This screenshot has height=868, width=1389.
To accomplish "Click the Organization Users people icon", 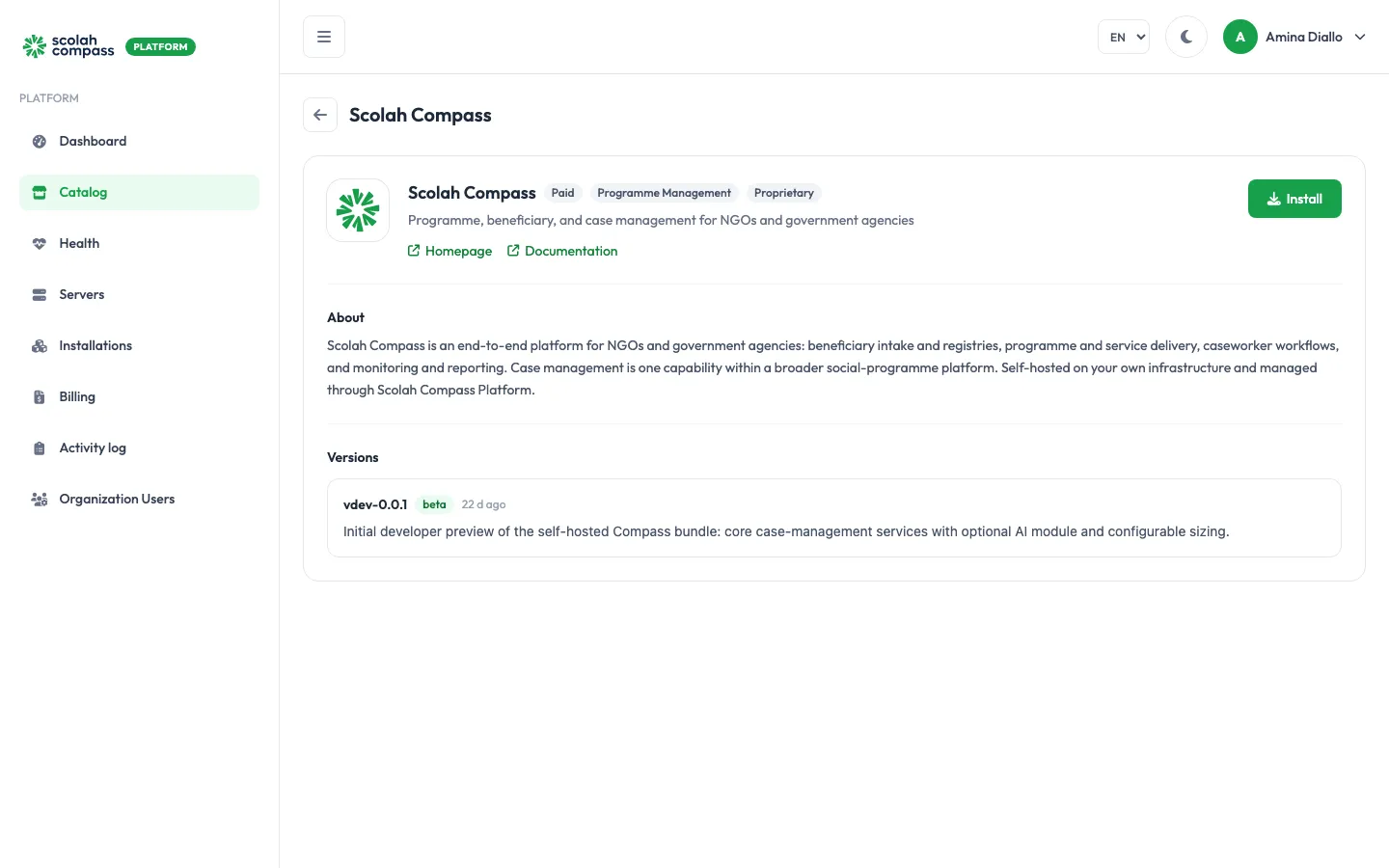I will pos(40,500).
